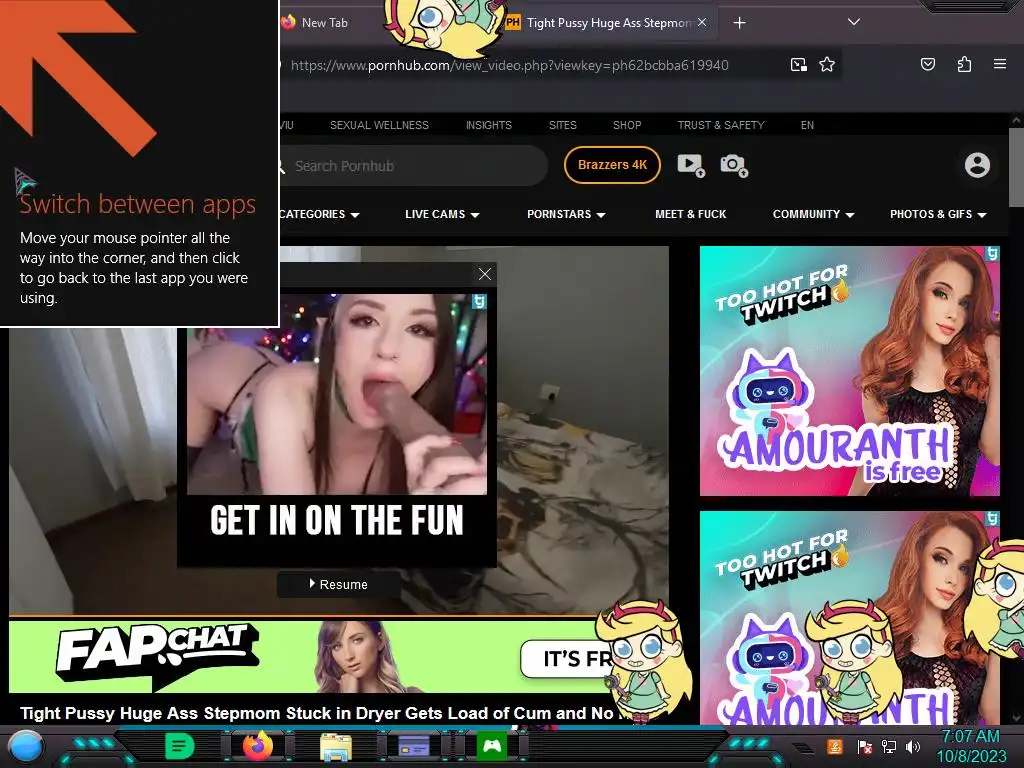
Task: Click the page action icon beside the star
Action: [x=798, y=65]
